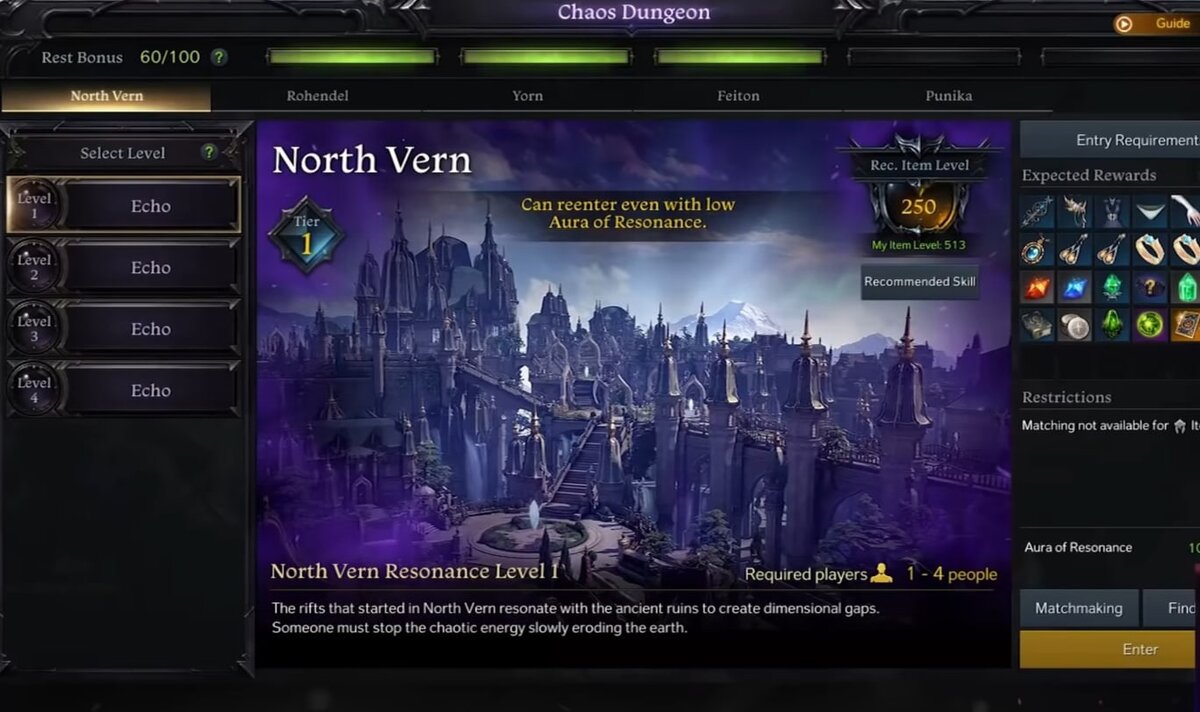The image size is (1200, 712).
Task: Click the red crystal shard reward icon
Action: coord(1037,288)
